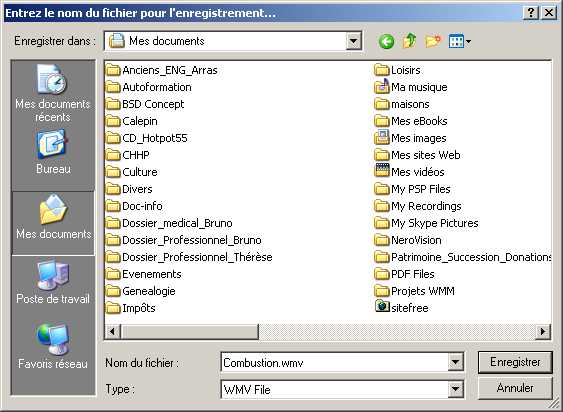Screen dimensions: 563x412
Task: Click the file name field containing Combustion.wmv
Action: pyautogui.click(x=335, y=362)
